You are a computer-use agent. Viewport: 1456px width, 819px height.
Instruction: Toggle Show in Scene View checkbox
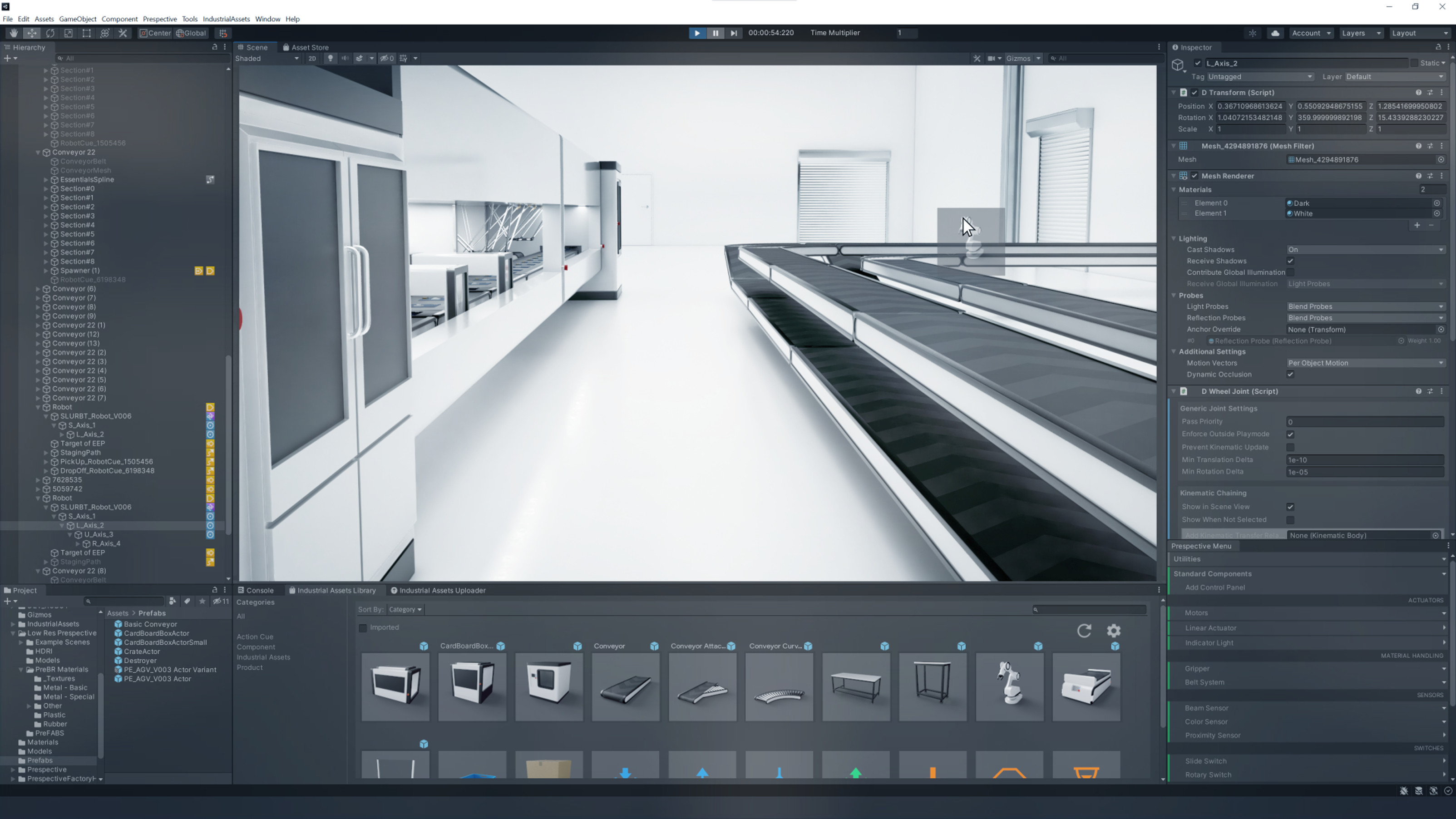pos(1290,507)
